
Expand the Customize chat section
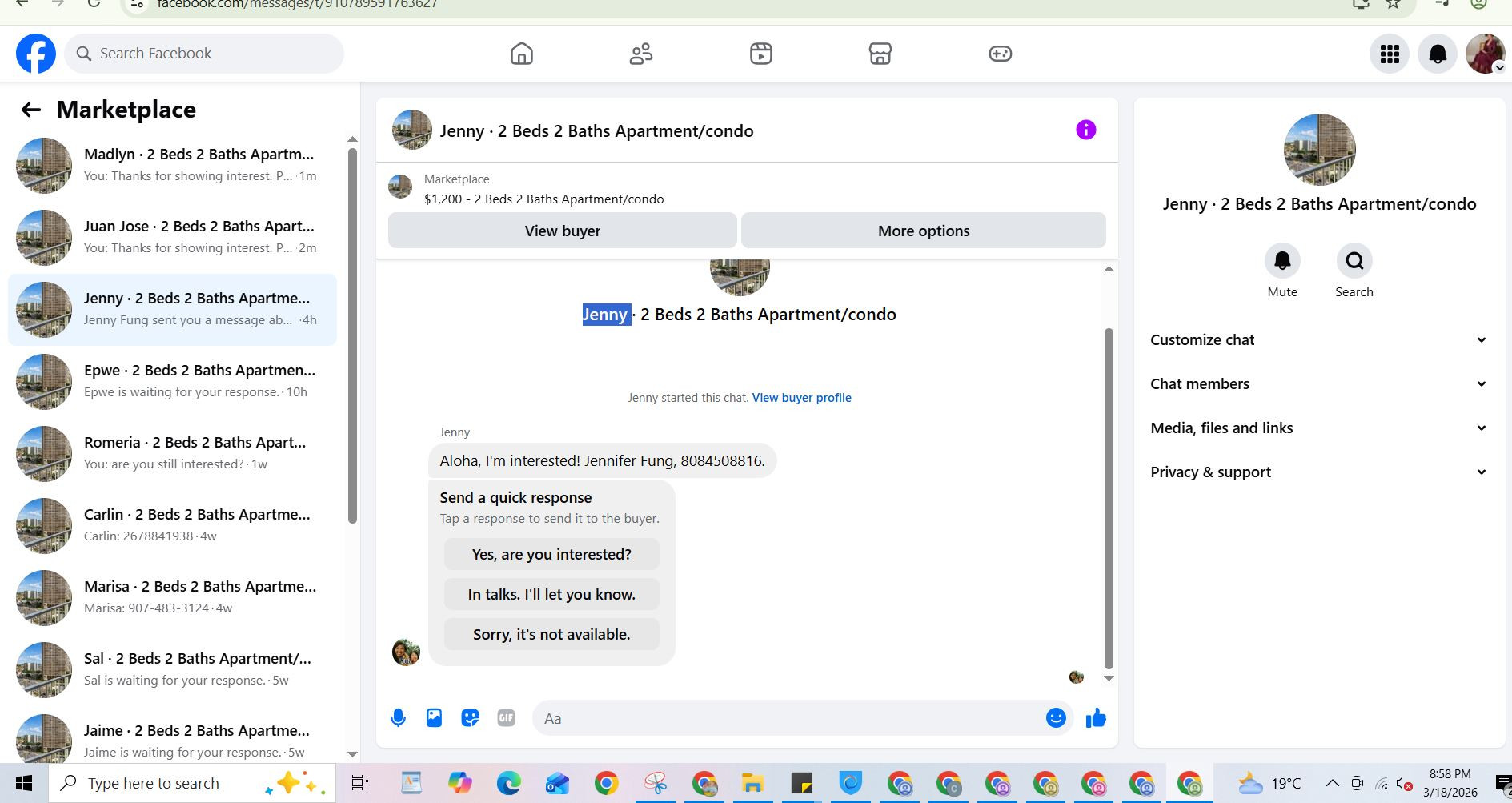(1319, 340)
